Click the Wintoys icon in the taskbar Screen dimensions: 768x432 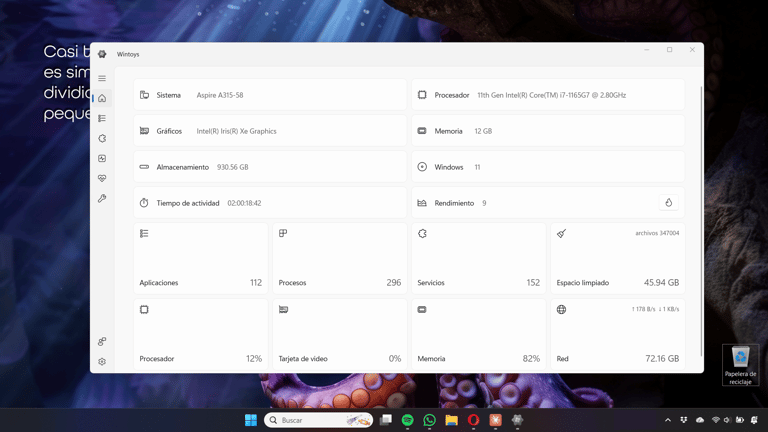517,420
